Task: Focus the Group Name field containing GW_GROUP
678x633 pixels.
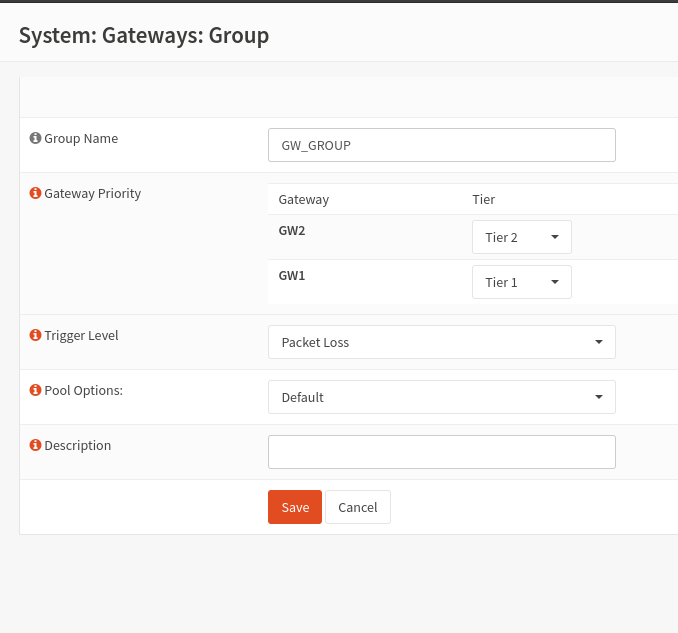Action: [x=441, y=145]
